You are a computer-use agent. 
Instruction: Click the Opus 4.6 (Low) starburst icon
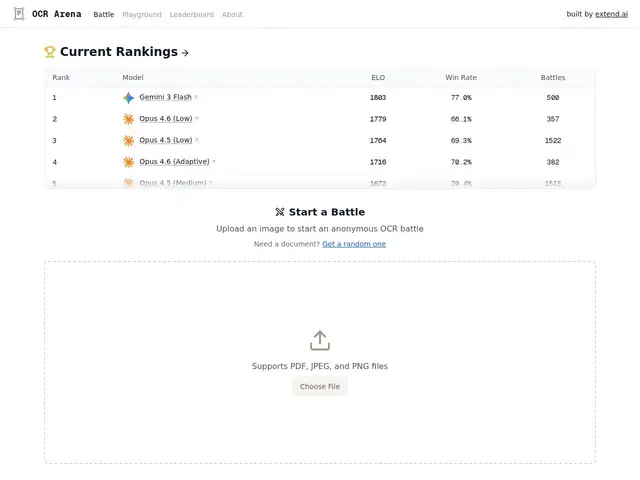tap(129, 119)
